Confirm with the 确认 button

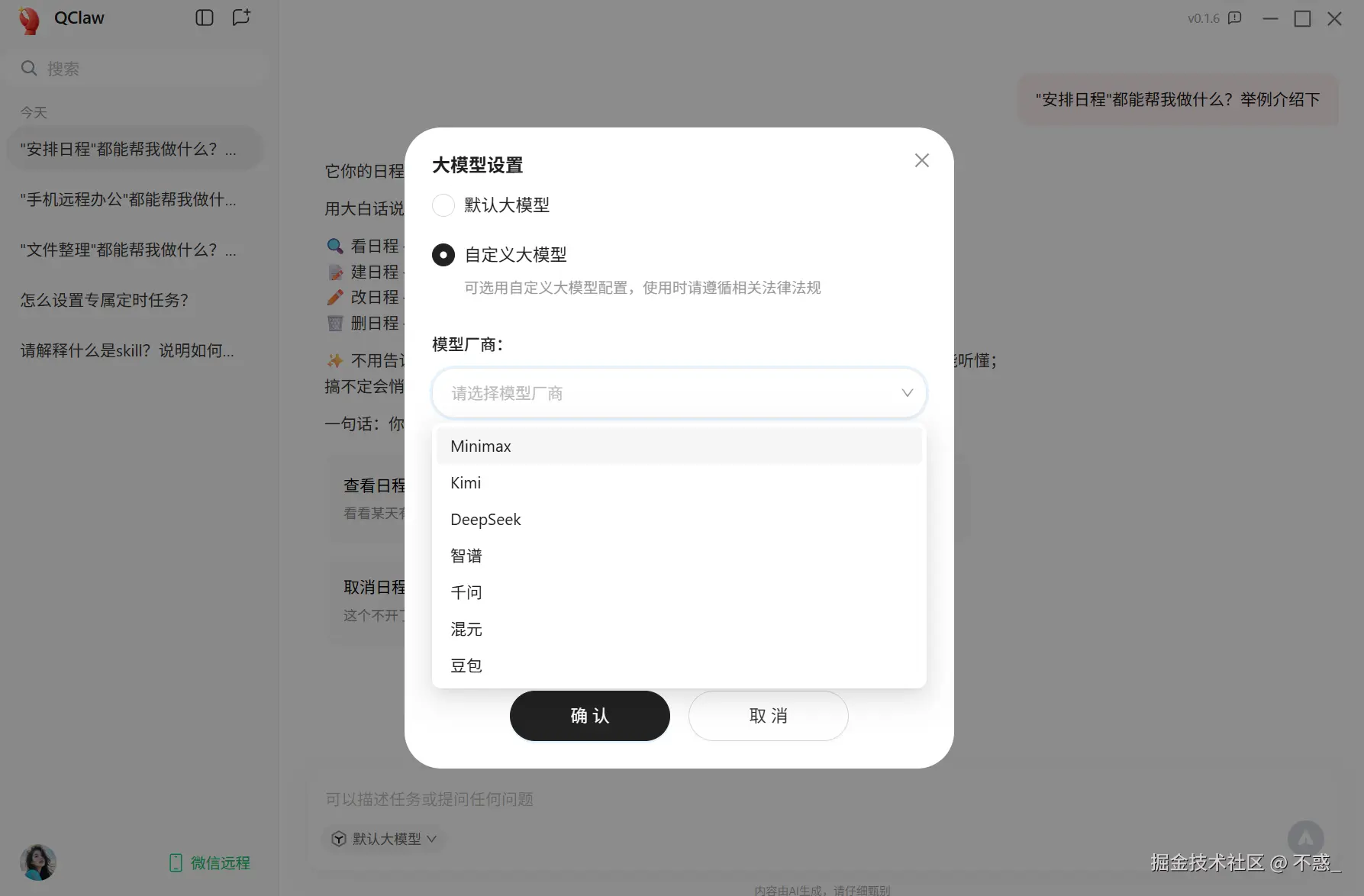point(590,716)
